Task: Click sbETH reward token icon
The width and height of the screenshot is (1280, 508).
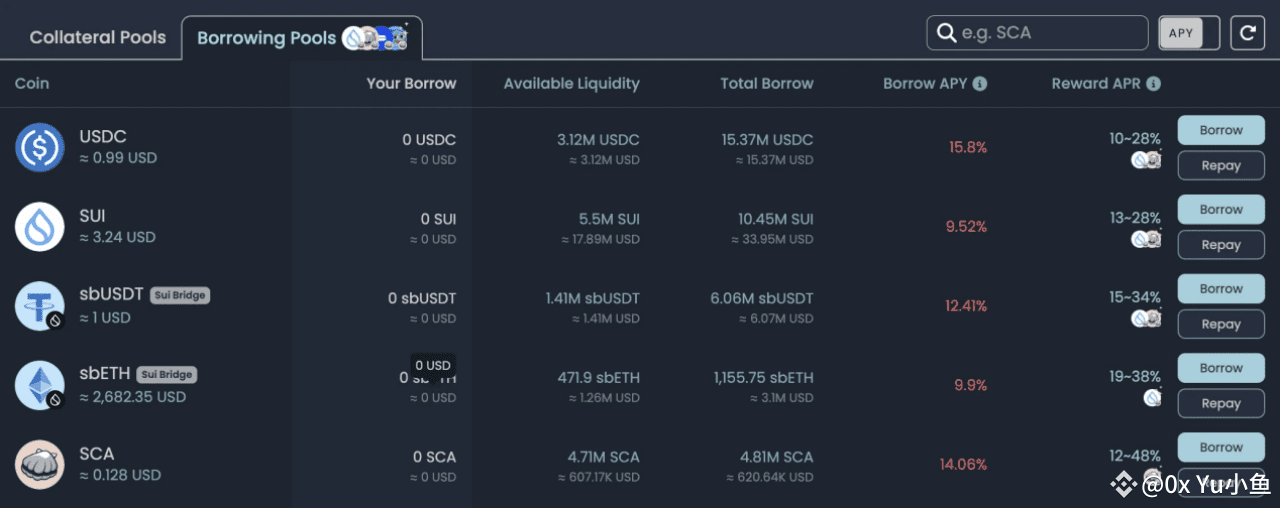Action: click(x=1153, y=397)
